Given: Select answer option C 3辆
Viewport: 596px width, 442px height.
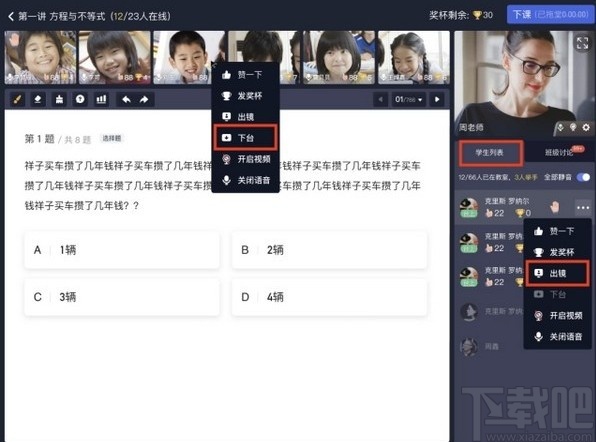Looking at the screenshot, I should [x=122, y=297].
